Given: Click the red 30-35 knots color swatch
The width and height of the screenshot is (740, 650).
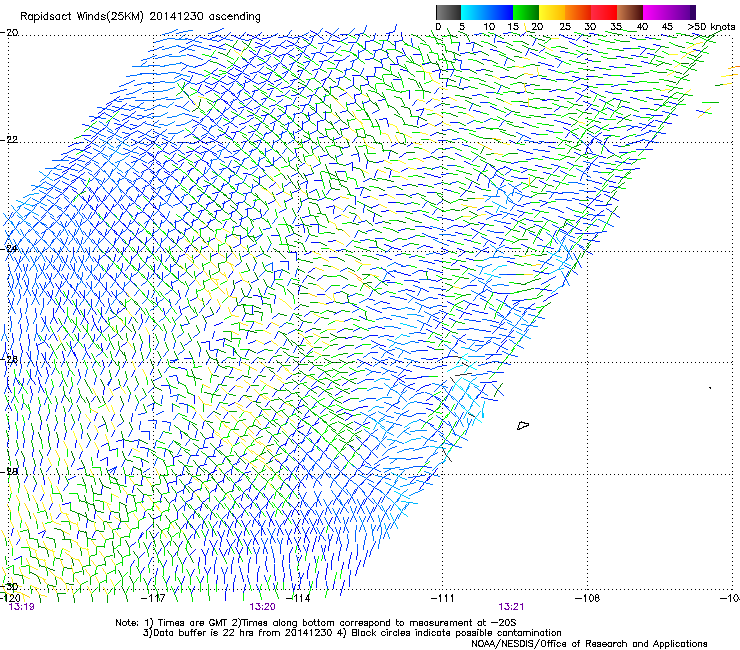Looking at the screenshot, I should pos(604,12).
